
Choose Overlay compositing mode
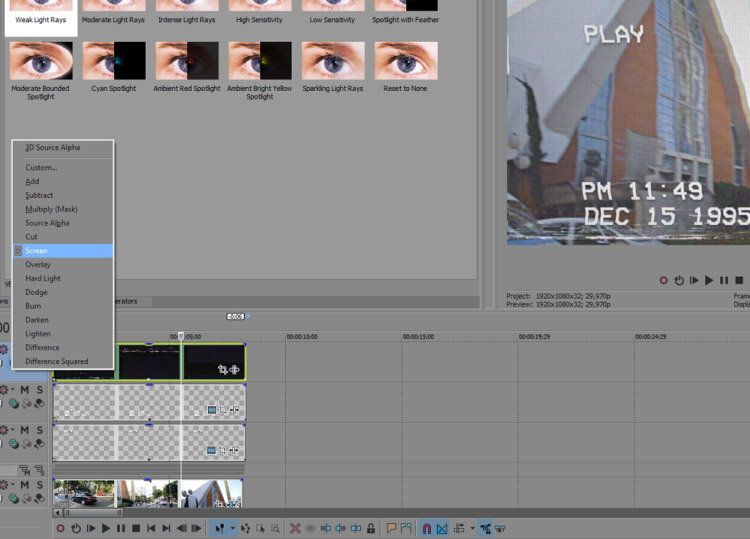pos(63,264)
